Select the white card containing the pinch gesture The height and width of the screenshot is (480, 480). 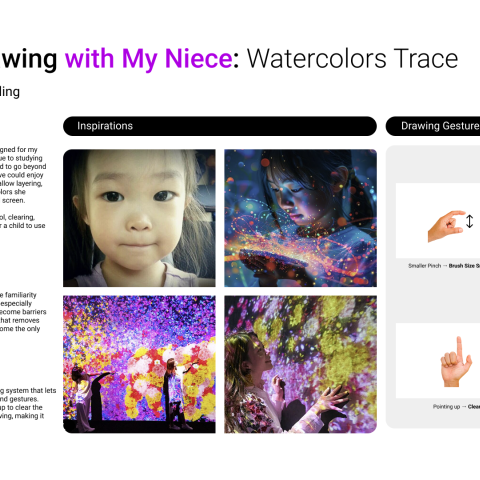pos(438,221)
